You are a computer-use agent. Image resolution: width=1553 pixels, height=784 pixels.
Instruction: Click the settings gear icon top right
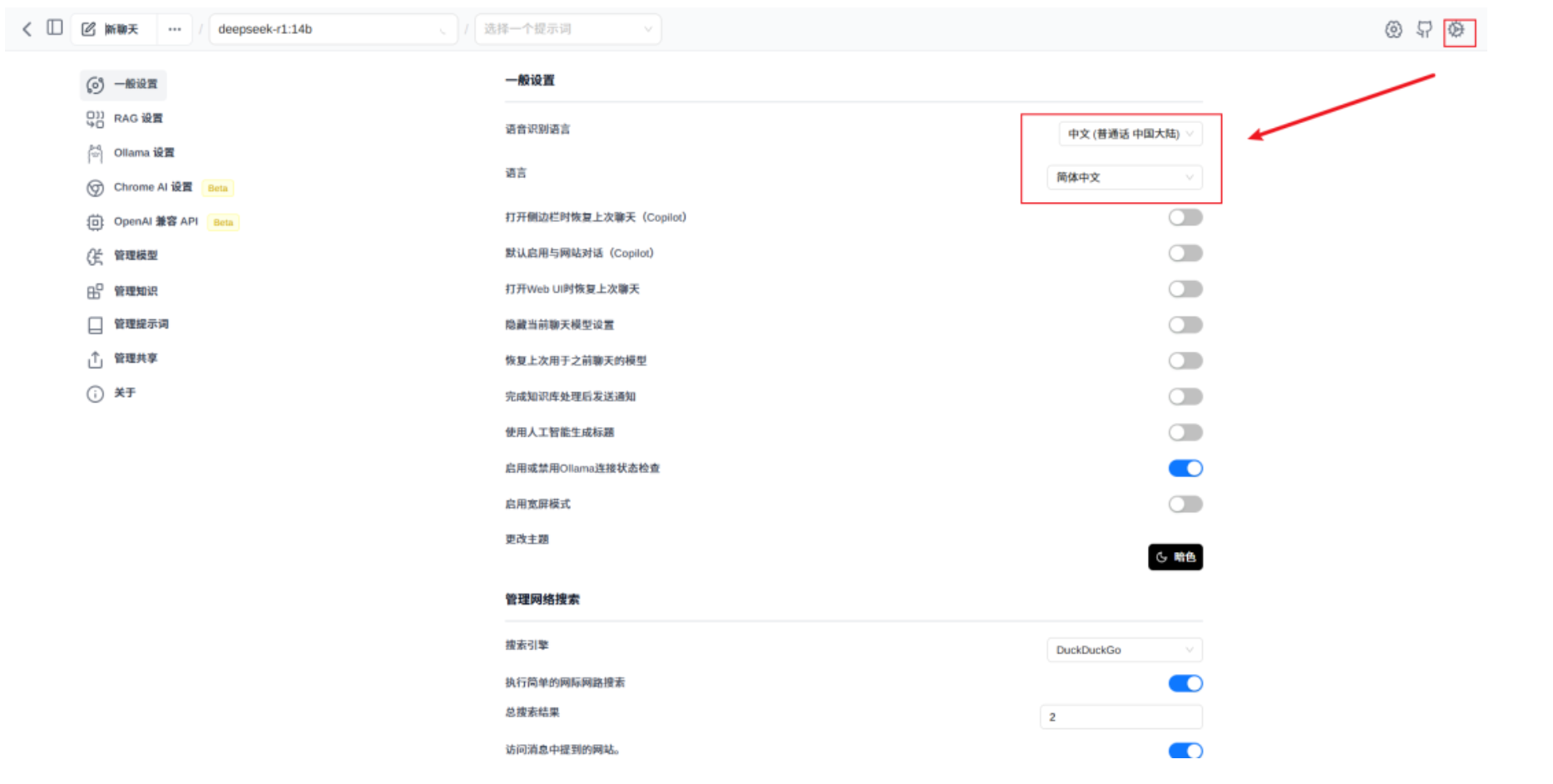point(1456,30)
